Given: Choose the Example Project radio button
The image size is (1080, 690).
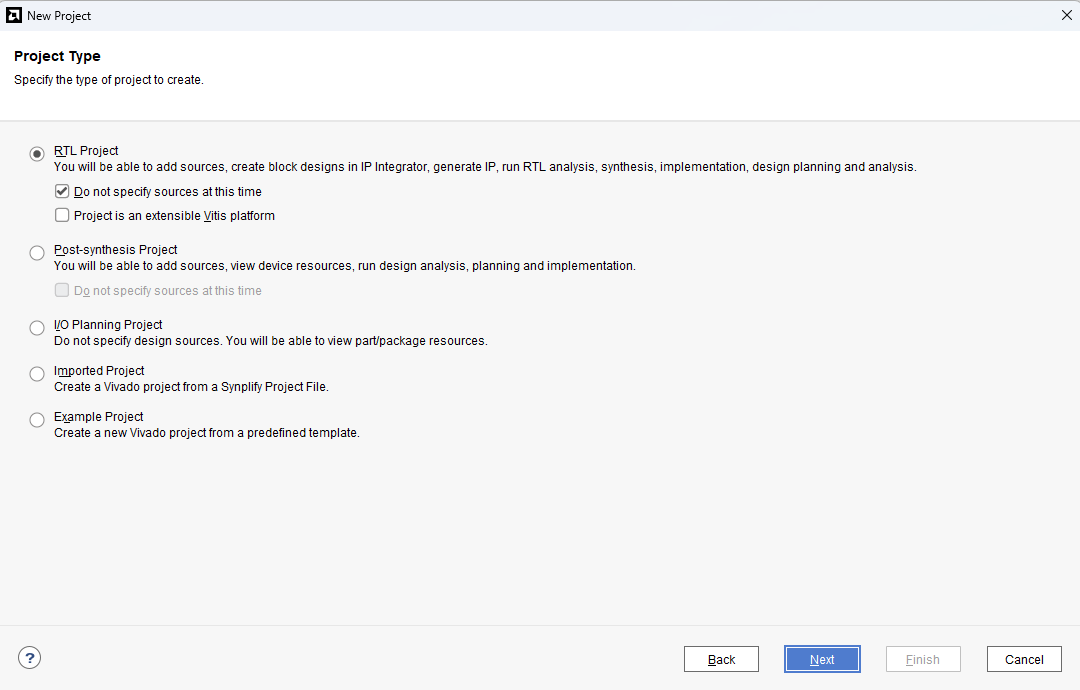Looking at the screenshot, I should pos(37,420).
